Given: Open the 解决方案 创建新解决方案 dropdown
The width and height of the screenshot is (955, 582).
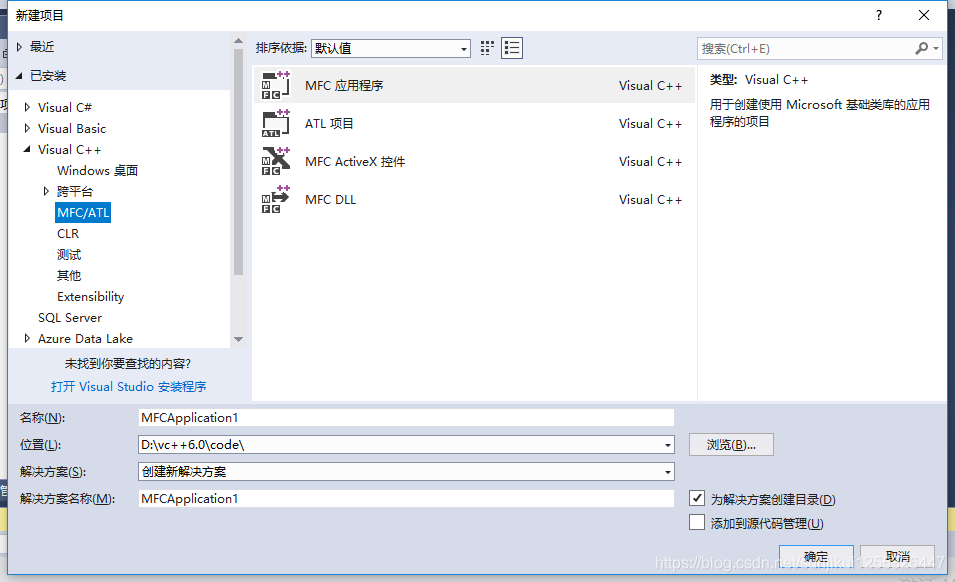Looking at the screenshot, I should click(x=406, y=472).
